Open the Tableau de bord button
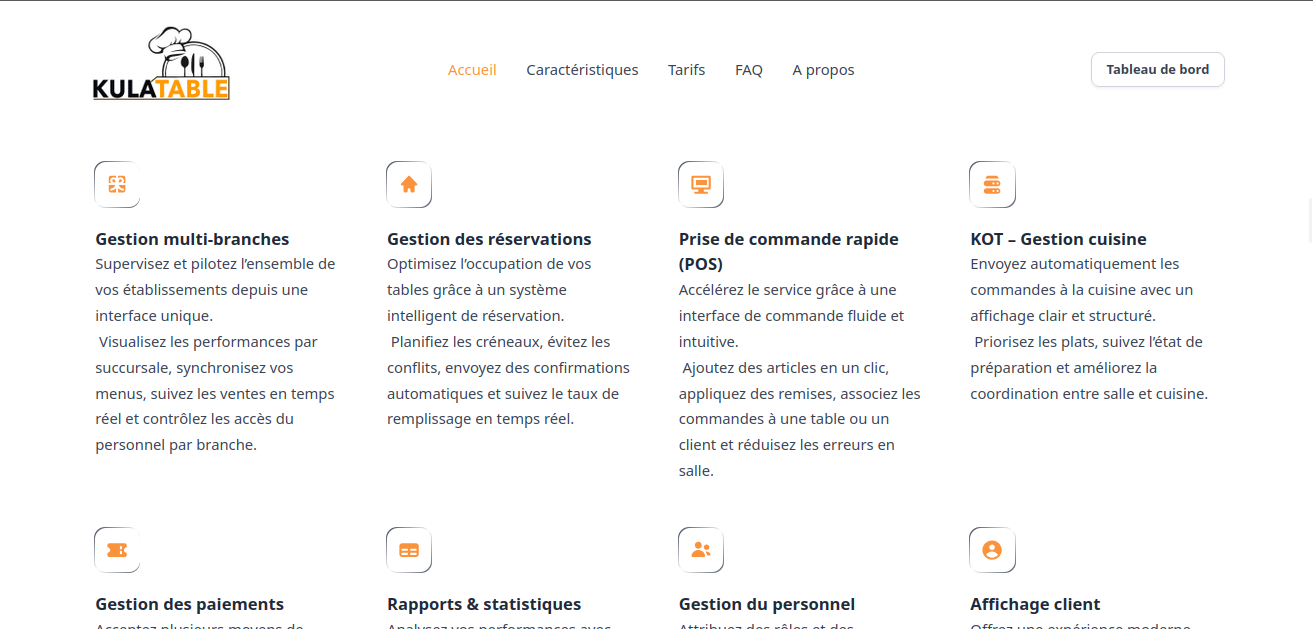1313x629 pixels. click(1157, 70)
